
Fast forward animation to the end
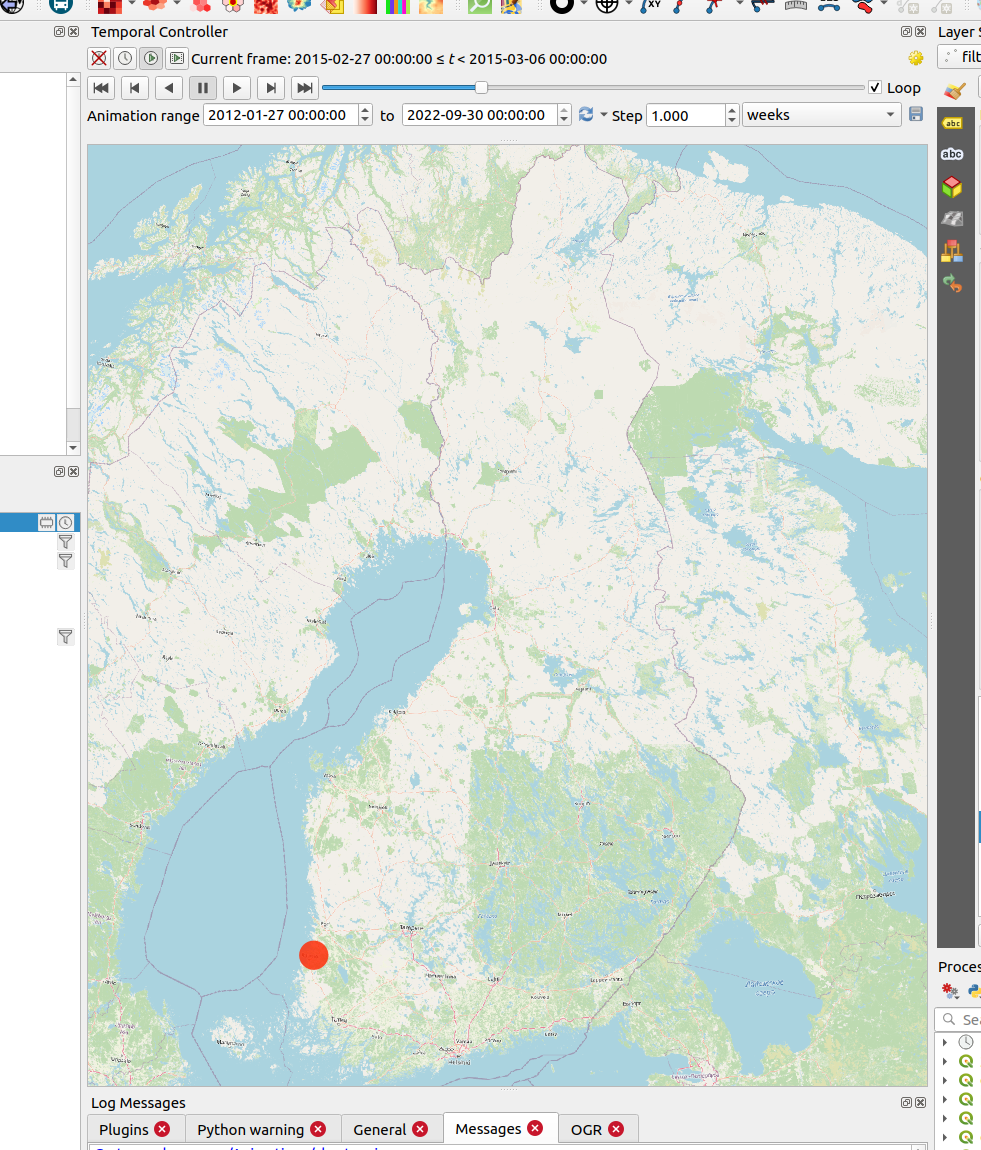point(304,88)
